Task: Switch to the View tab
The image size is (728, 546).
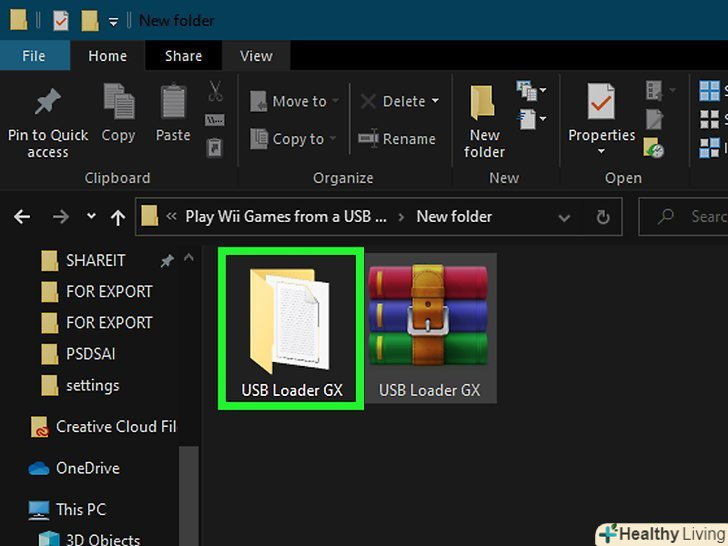Action: [256, 56]
